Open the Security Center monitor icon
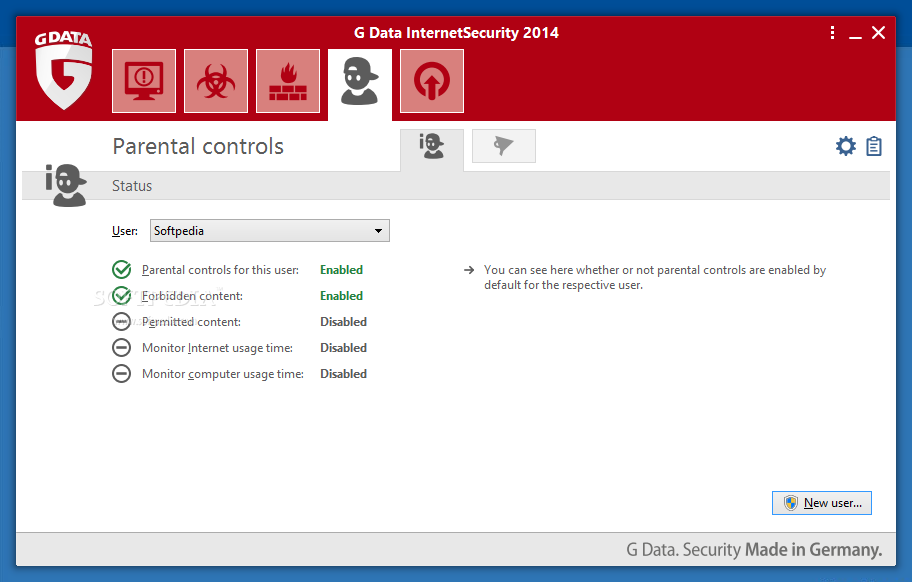 [x=144, y=81]
